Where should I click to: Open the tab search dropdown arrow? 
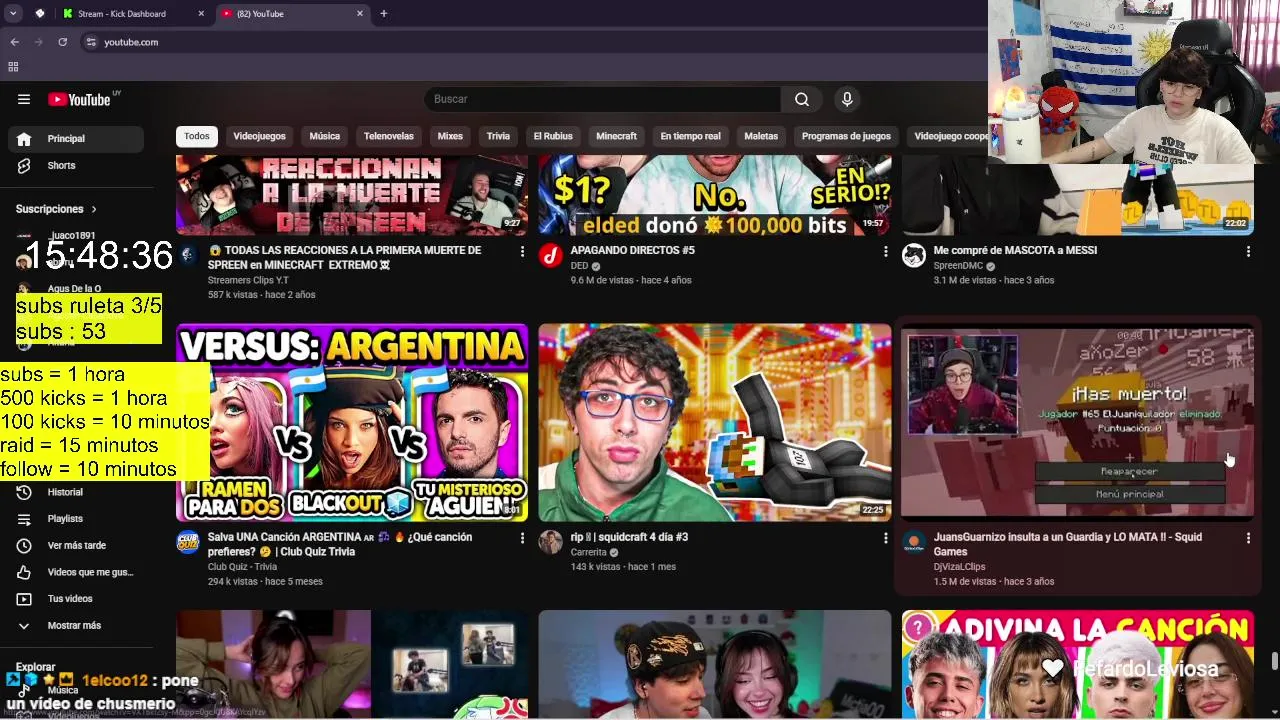pyautogui.click(x=13, y=14)
